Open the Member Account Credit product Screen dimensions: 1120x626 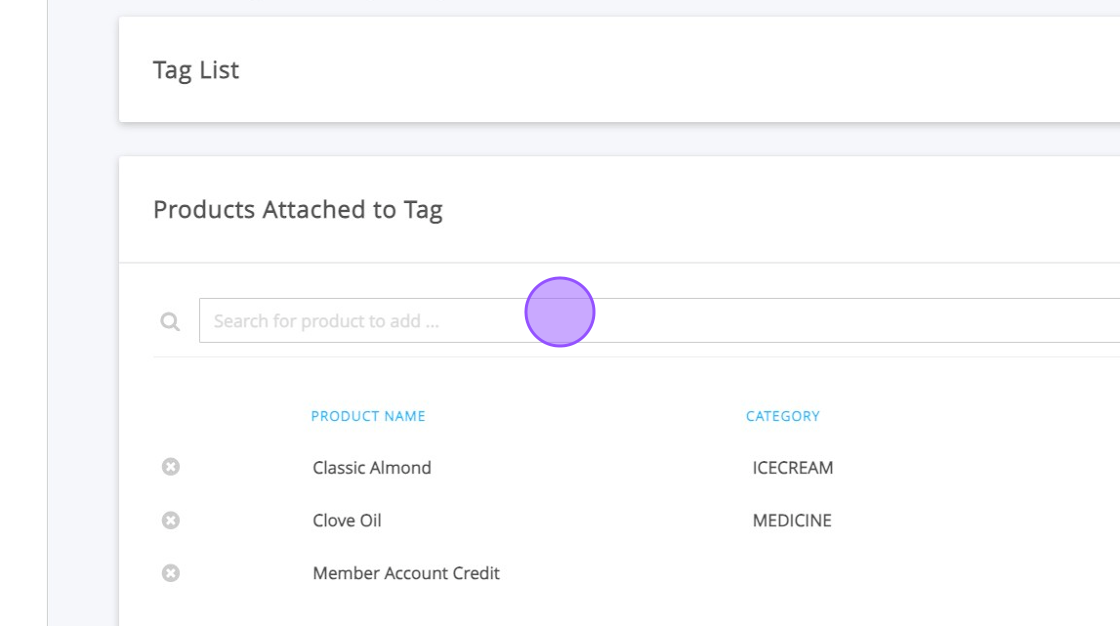[406, 574]
